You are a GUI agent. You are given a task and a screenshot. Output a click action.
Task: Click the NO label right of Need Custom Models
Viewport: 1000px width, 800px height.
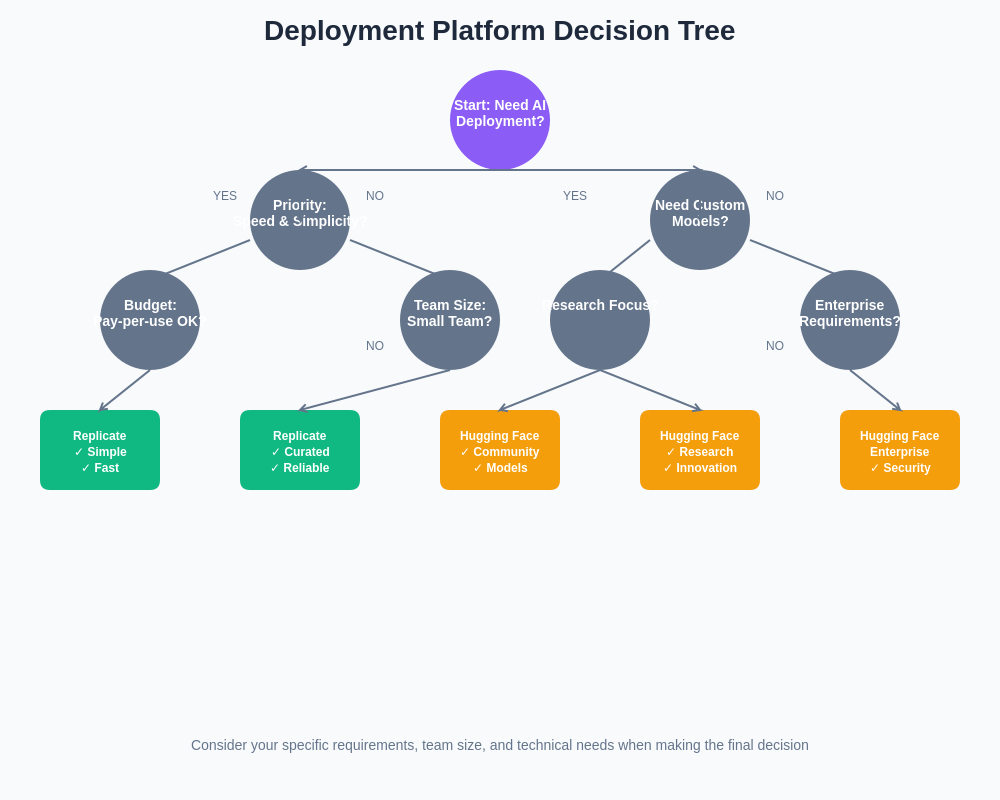click(775, 196)
